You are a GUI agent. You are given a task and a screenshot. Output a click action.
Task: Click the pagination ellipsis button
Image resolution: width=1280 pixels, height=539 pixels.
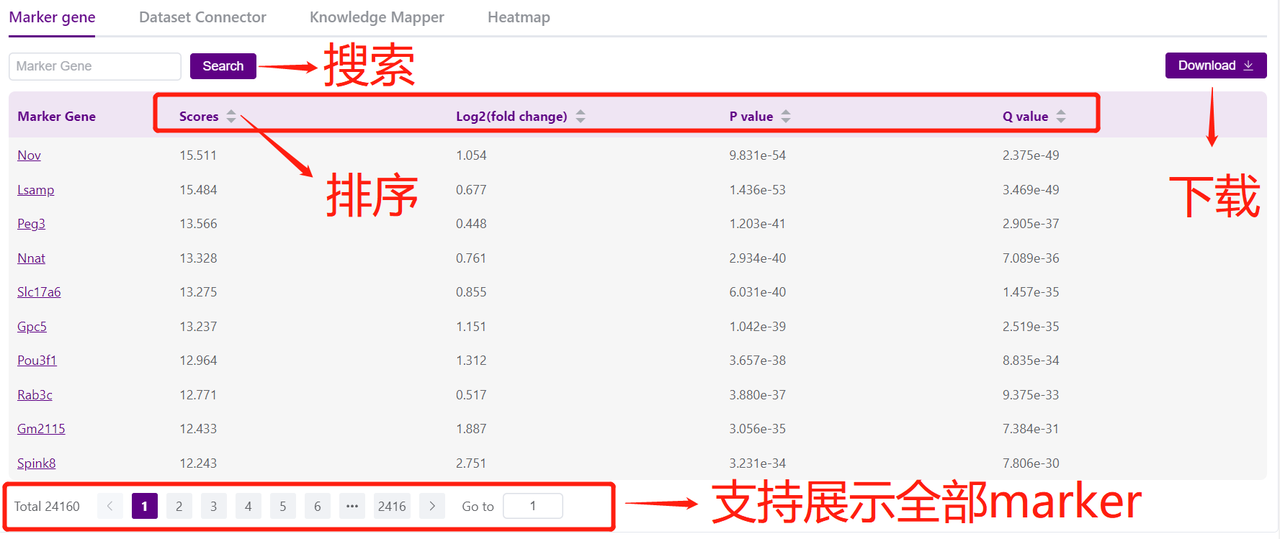[x=352, y=506]
